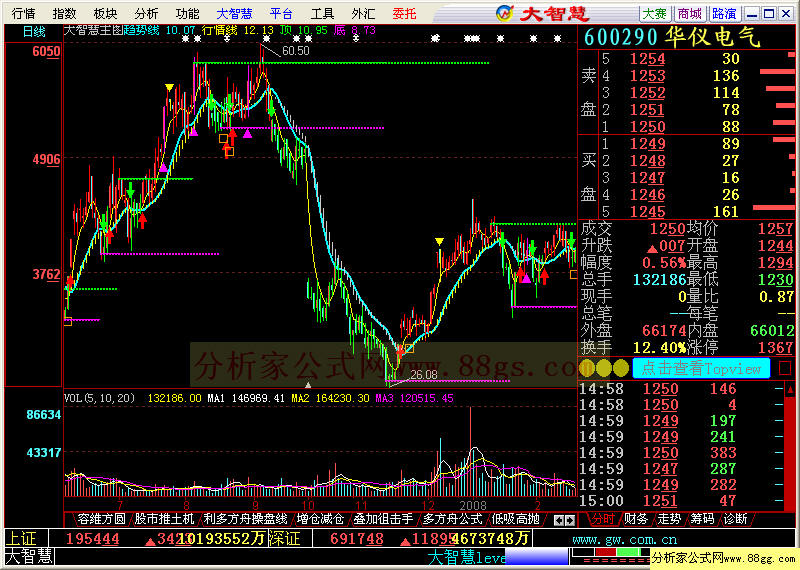Close the 大智慧 window
The width and height of the screenshot is (800, 570).
(x=786, y=14)
